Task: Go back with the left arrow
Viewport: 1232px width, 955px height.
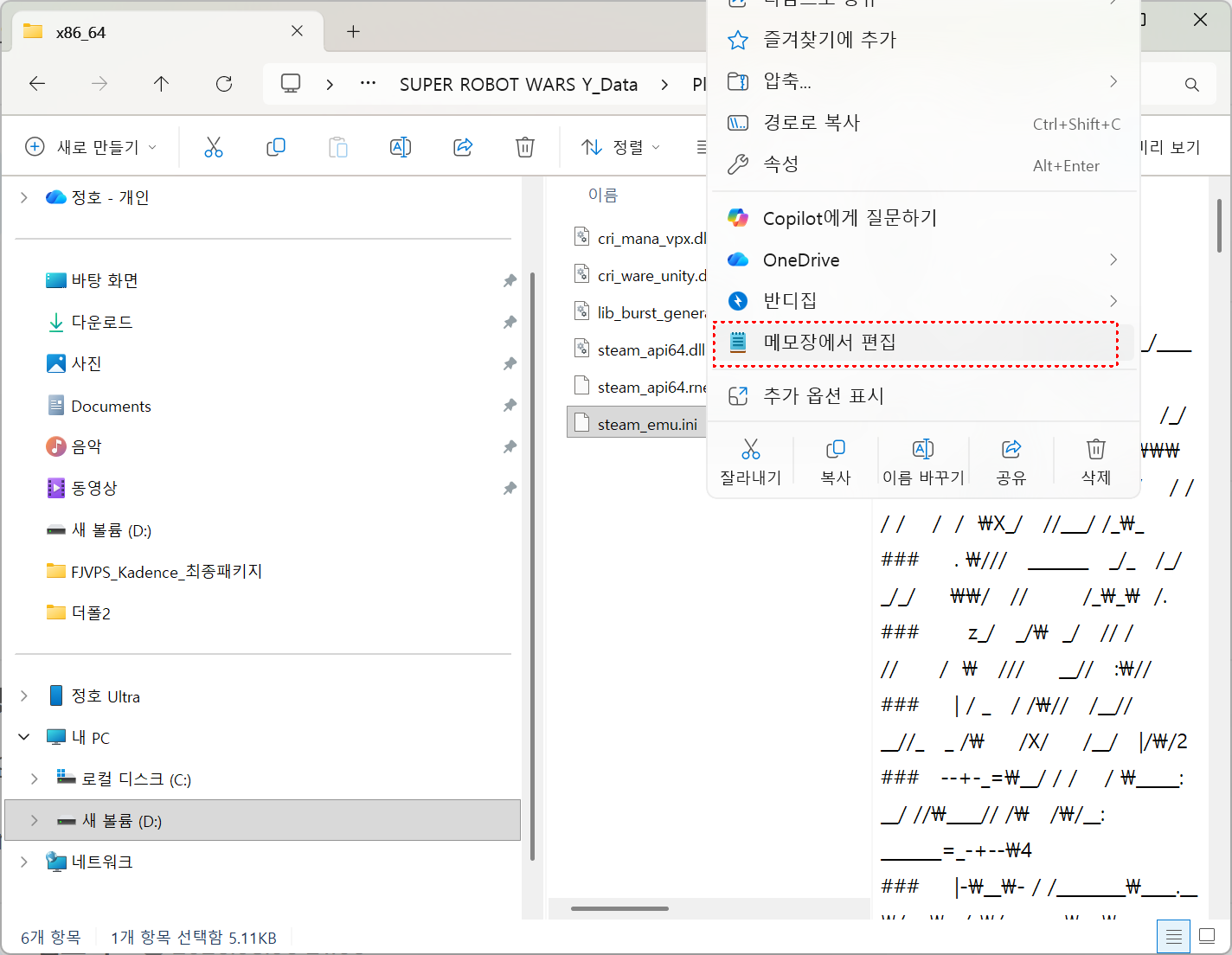Action: [x=37, y=84]
